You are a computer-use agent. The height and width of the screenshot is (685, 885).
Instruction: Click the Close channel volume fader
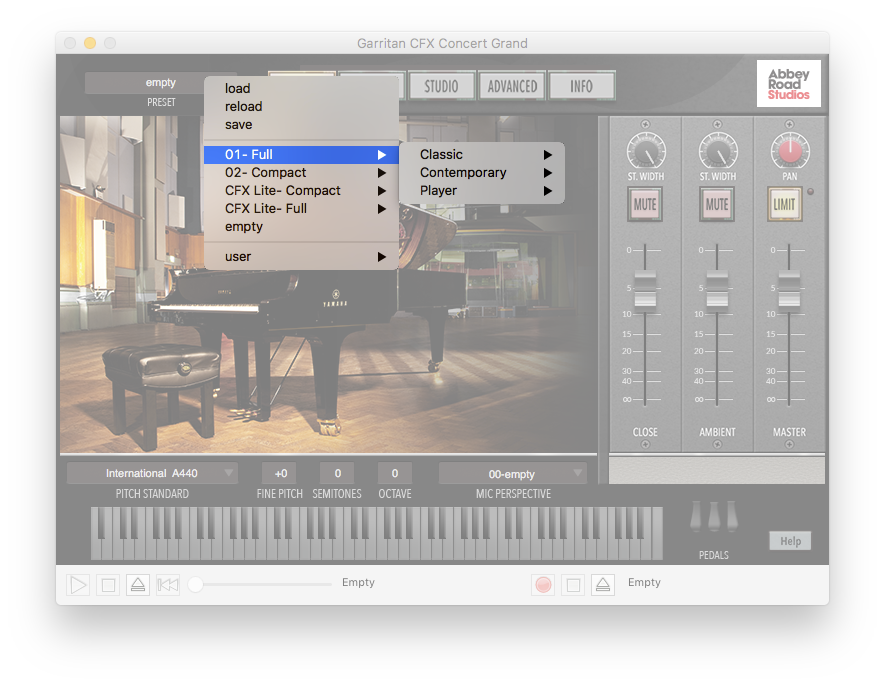point(645,290)
